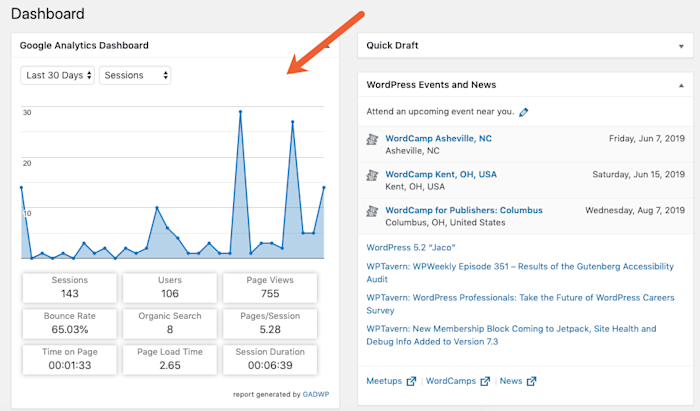This screenshot has width=700, height=411.
Task: Expand the Quick Draft panel
Action: (681, 46)
